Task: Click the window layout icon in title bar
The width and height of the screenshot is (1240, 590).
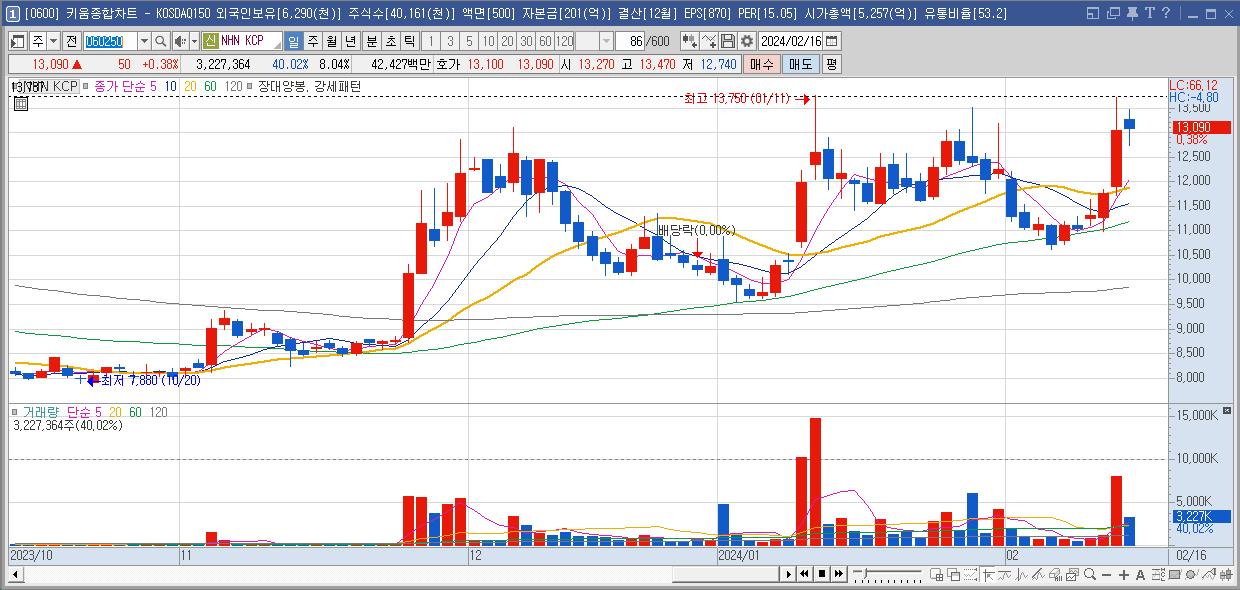Action: [1095, 13]
